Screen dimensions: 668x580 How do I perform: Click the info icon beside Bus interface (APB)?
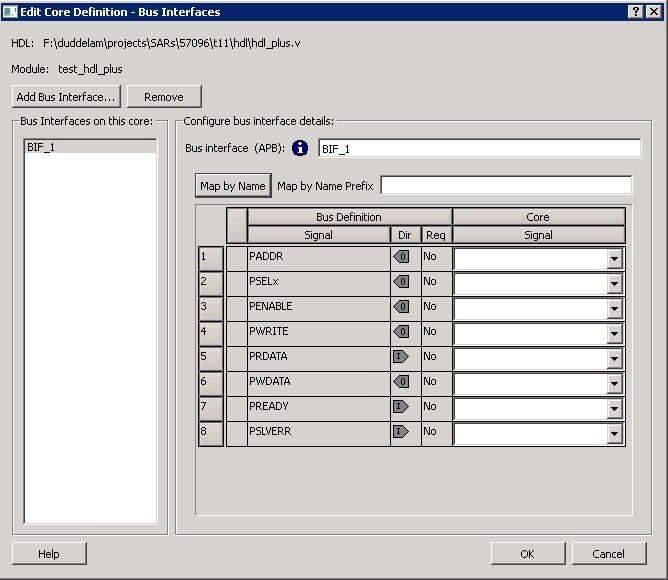point(300,149)
